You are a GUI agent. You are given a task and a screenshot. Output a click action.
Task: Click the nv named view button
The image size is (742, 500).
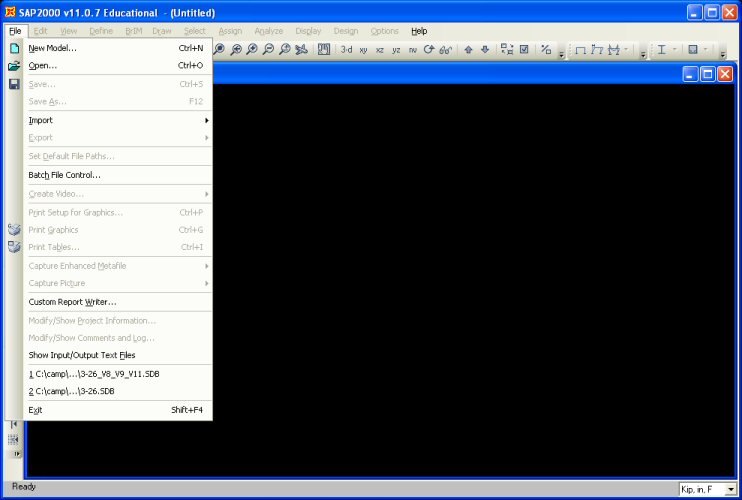point(413,50)
